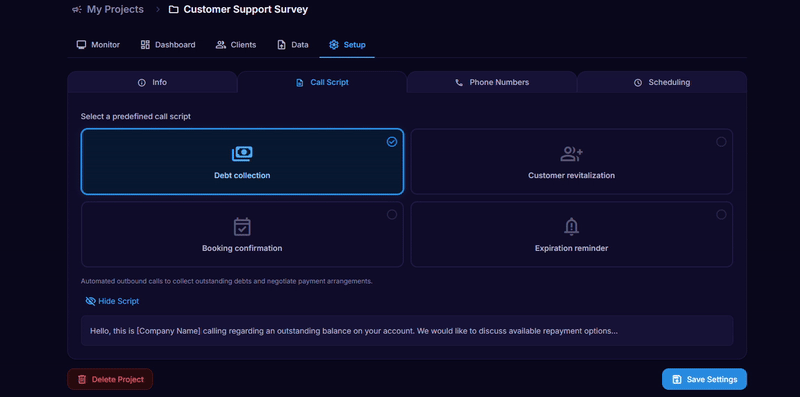Choose the Customer revitalization script card
The width and height of the screenshot is (800, 397).
point(571,161)
